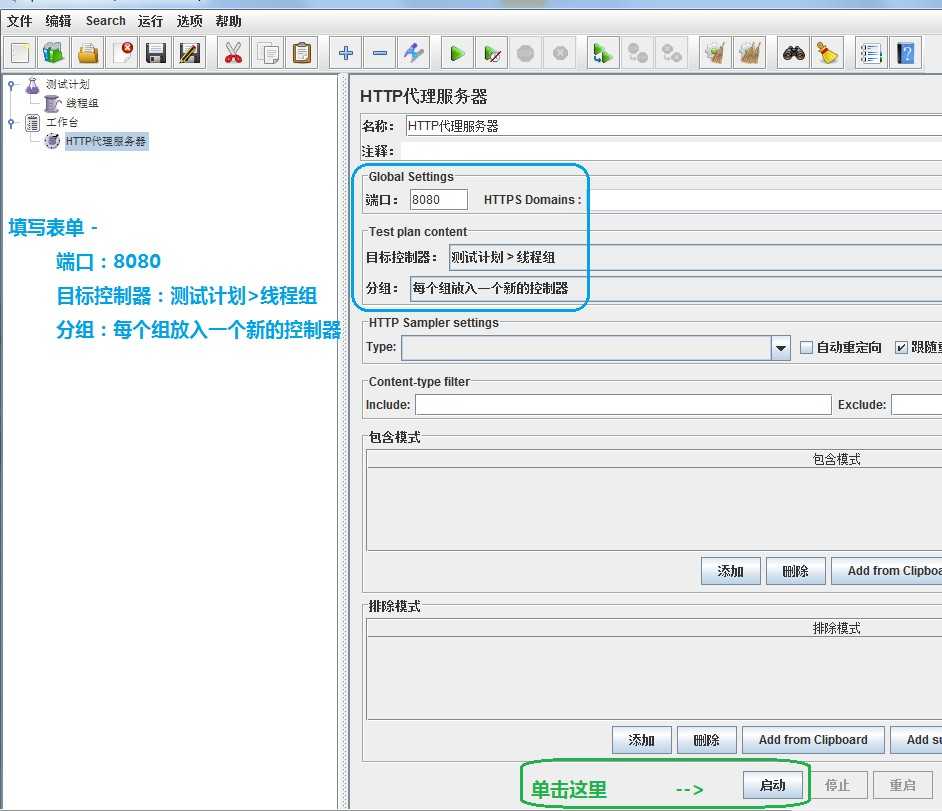
Task: Click 添加 under 排除模式
Action: coord(642,740)
